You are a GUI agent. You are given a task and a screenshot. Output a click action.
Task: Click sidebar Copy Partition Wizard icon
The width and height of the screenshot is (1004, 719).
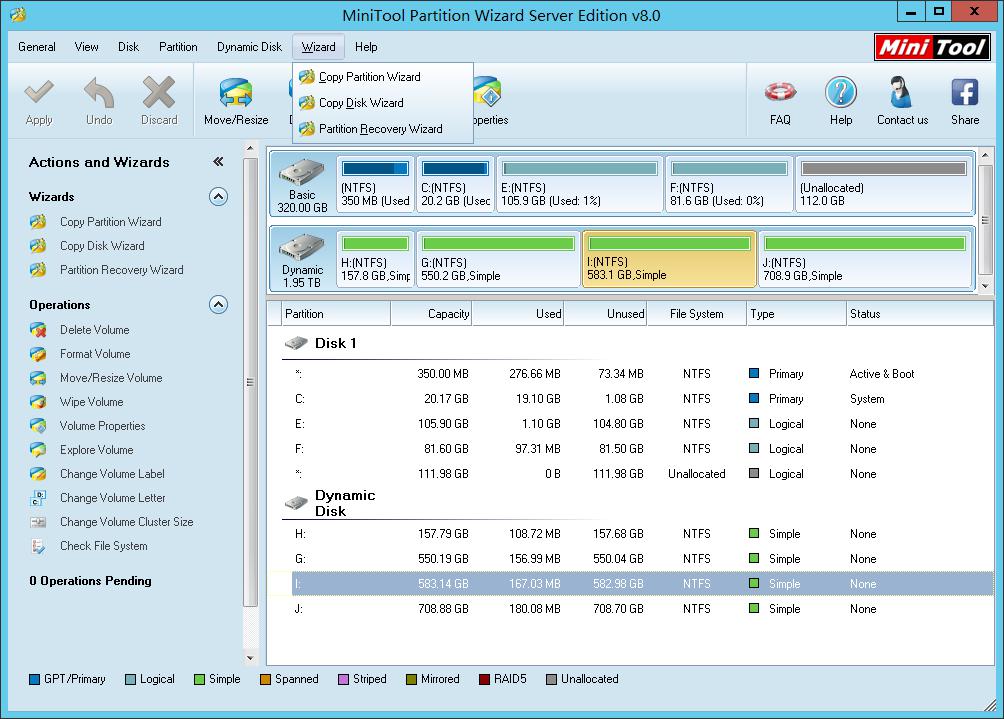click(38, 222)
